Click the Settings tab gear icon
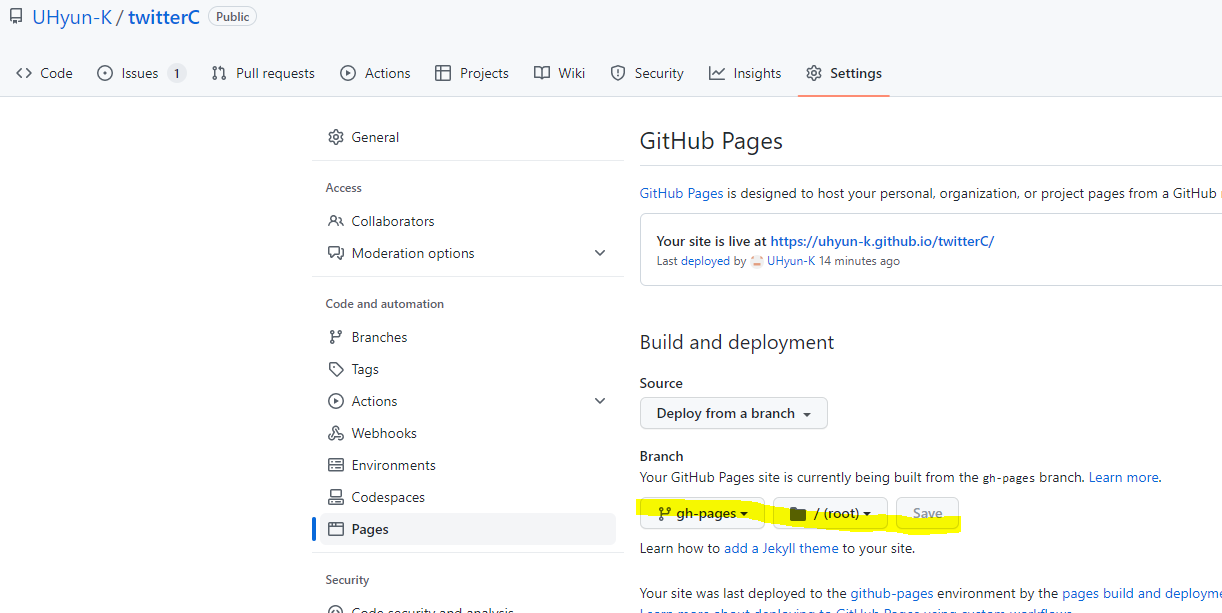This screenshot has width=1222, height=613. [814, 73]
